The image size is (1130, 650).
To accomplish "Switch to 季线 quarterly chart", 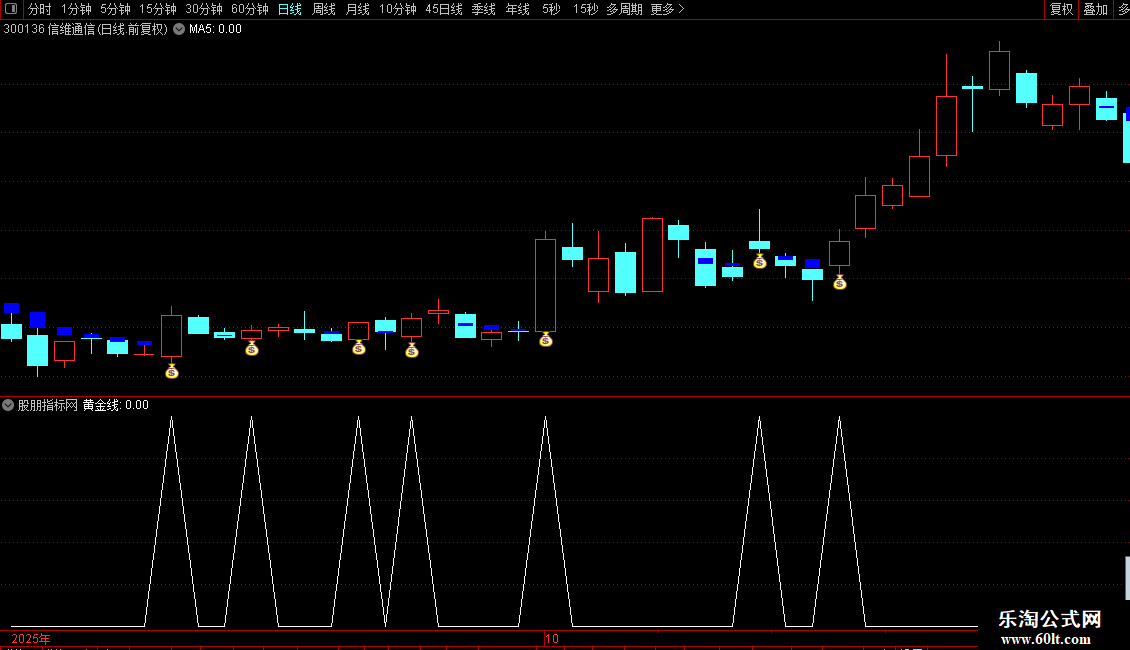I will coord(484,9).
